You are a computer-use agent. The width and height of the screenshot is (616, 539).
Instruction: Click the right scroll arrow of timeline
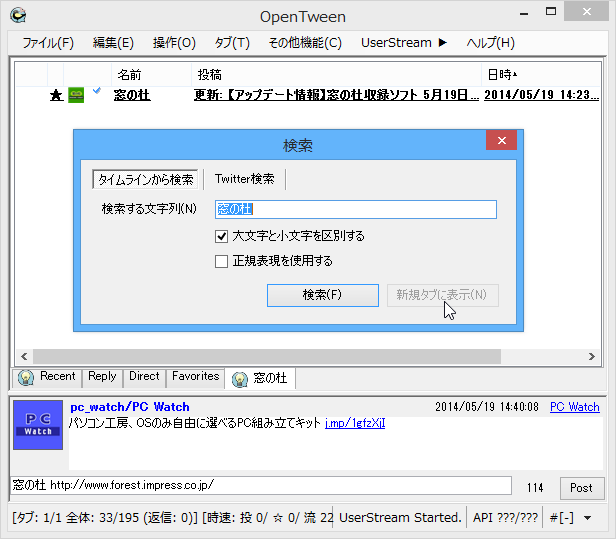(592, 356)
